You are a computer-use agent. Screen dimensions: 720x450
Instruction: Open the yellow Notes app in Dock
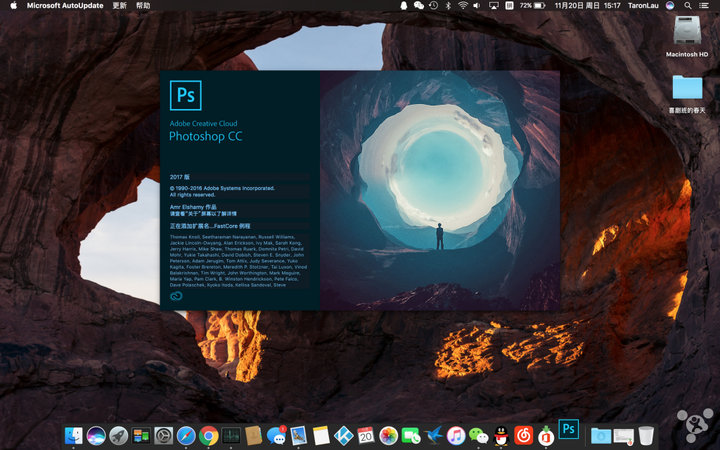click(321, 435)
